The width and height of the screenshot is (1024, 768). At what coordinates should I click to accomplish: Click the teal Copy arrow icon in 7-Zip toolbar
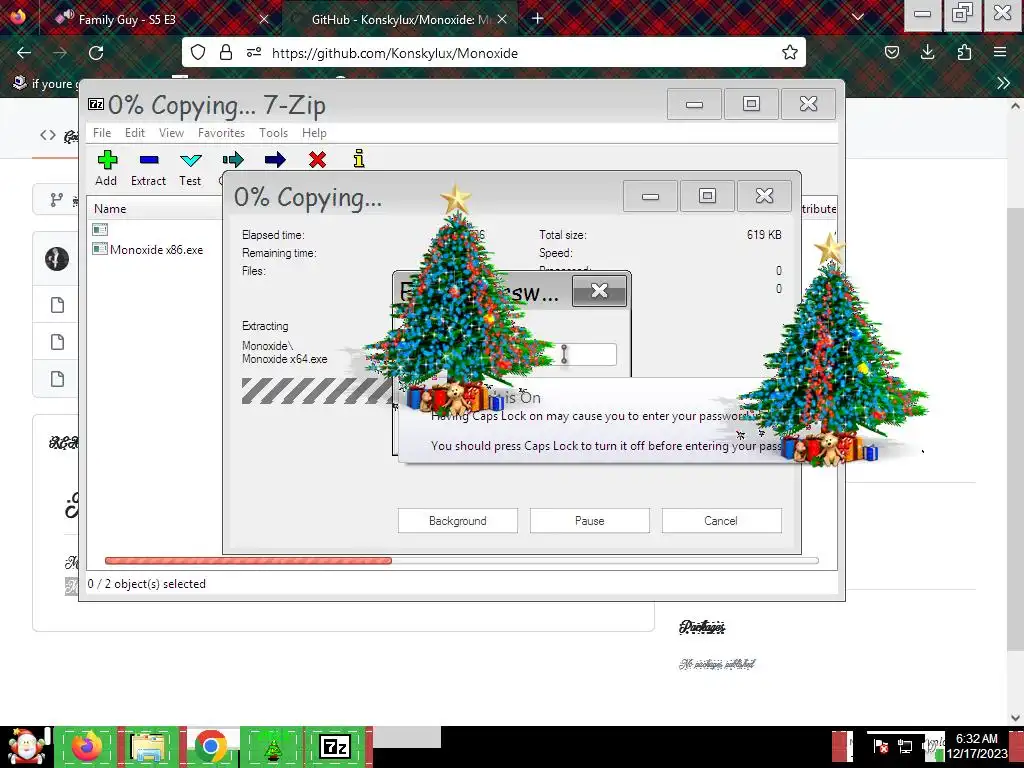coord(233,159)
